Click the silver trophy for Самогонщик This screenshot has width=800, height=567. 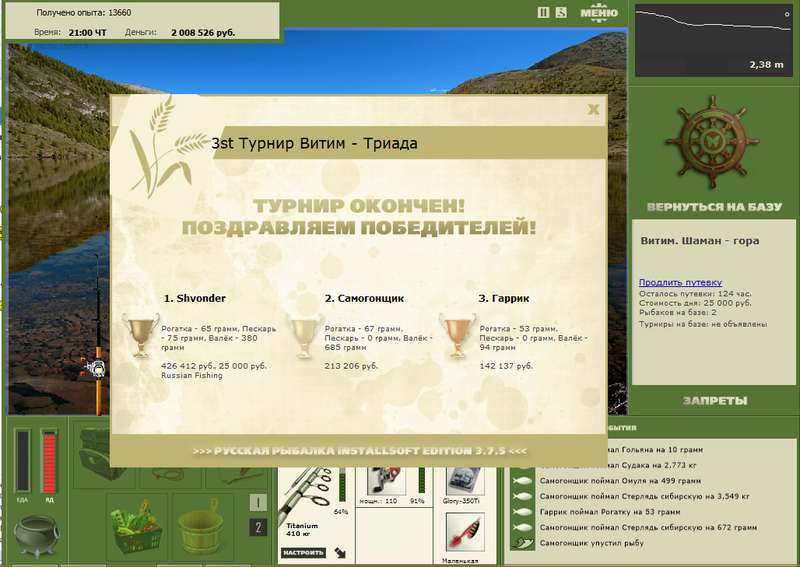305,335
